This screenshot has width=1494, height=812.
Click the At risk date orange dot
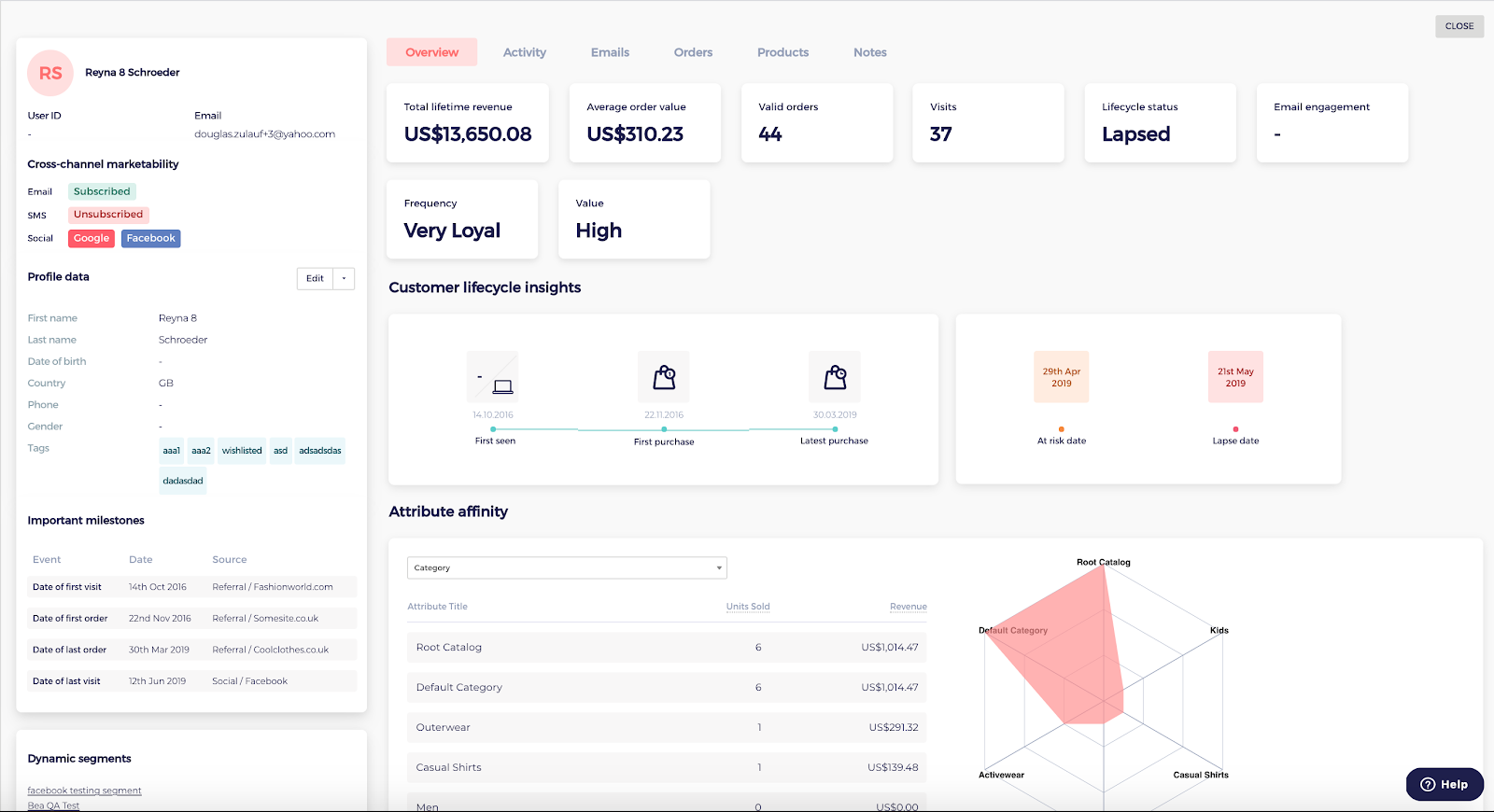[1062, 429]
